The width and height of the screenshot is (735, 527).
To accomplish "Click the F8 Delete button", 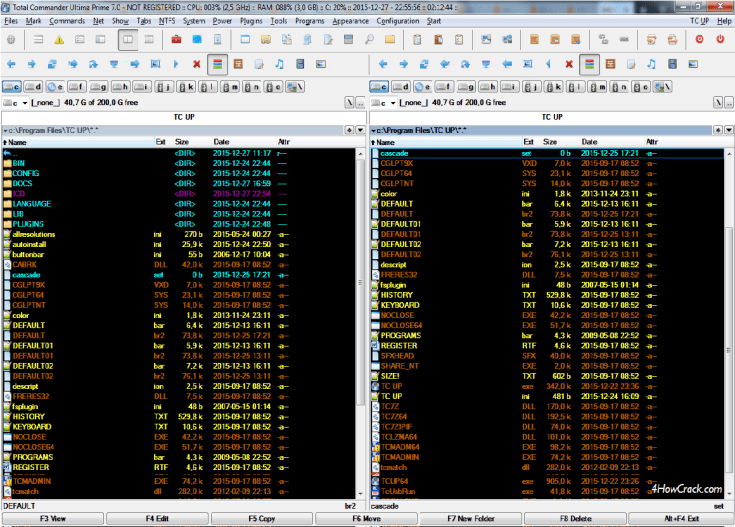I will pyautogui.click(x=576, y=519).
